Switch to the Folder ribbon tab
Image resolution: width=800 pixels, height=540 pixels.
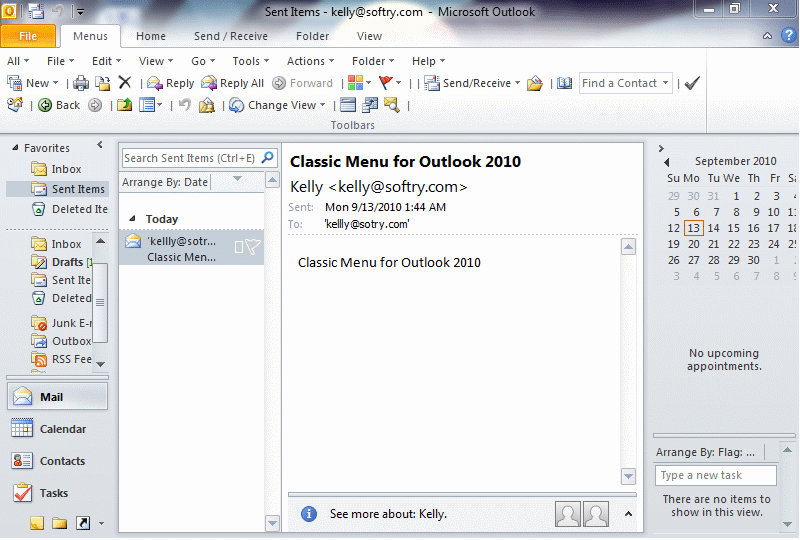[312, 36]
